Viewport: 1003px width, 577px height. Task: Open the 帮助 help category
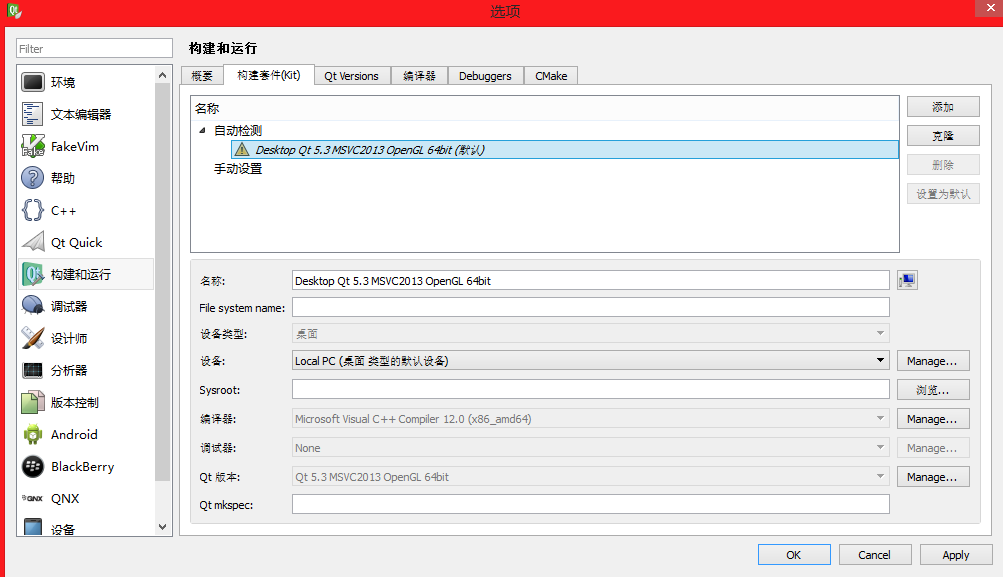86,178
